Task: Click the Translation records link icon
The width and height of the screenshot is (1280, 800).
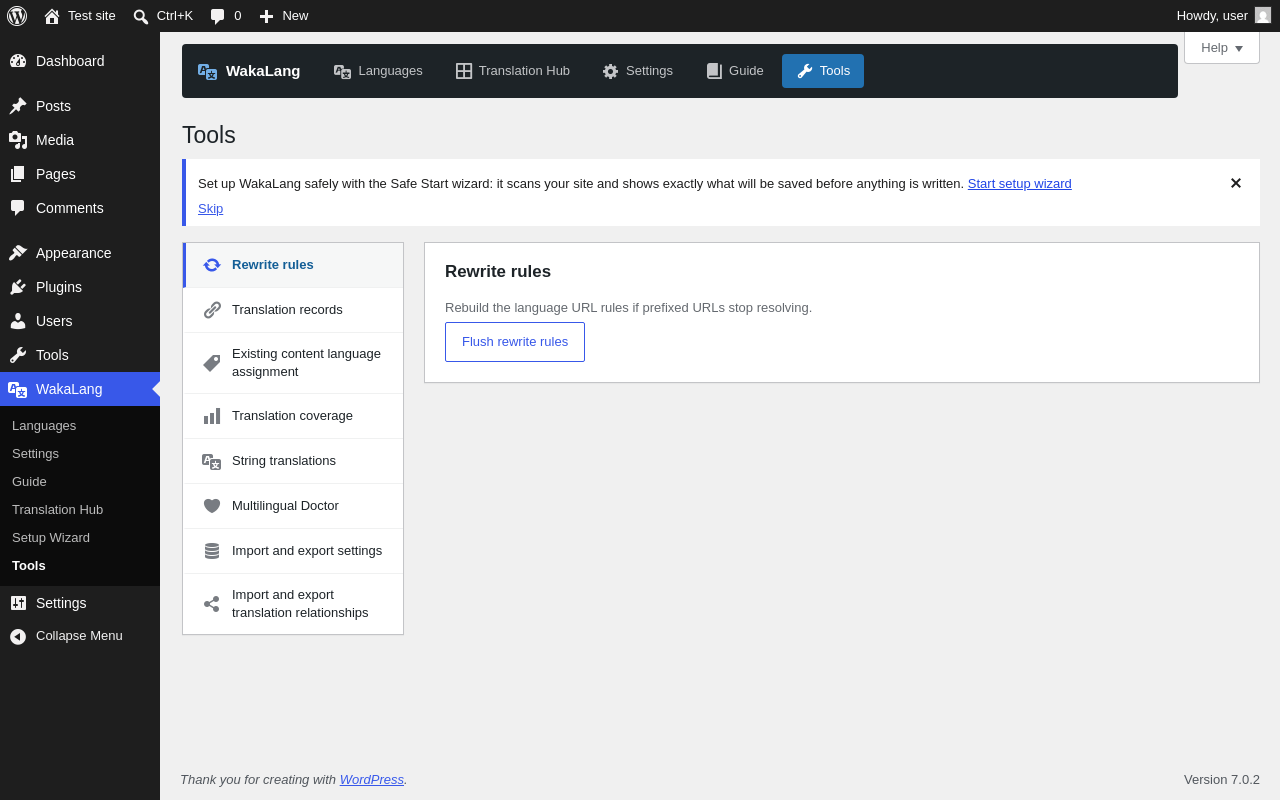Action: (212, 310)
